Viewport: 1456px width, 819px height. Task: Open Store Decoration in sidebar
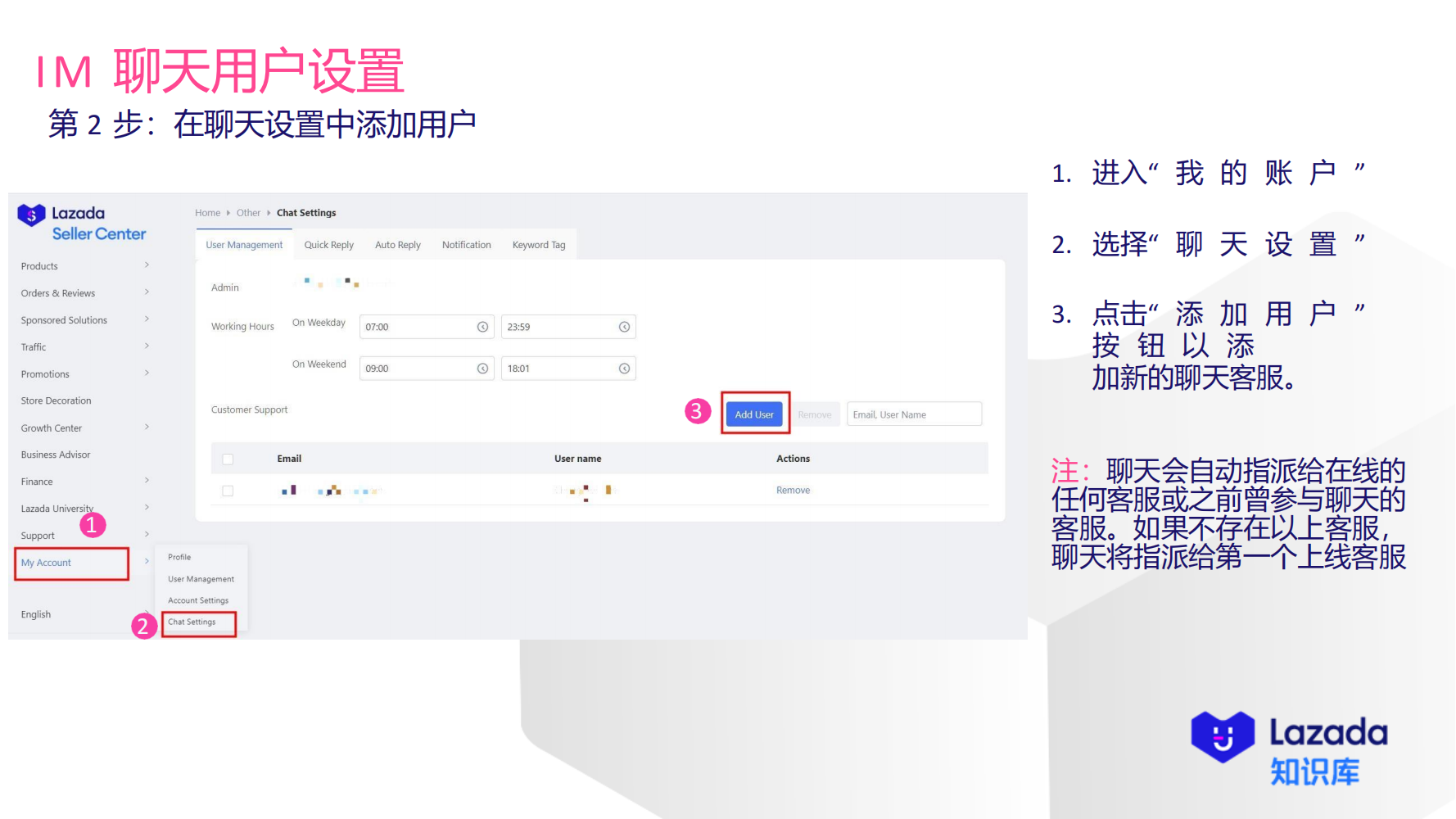tap(57, 401)
